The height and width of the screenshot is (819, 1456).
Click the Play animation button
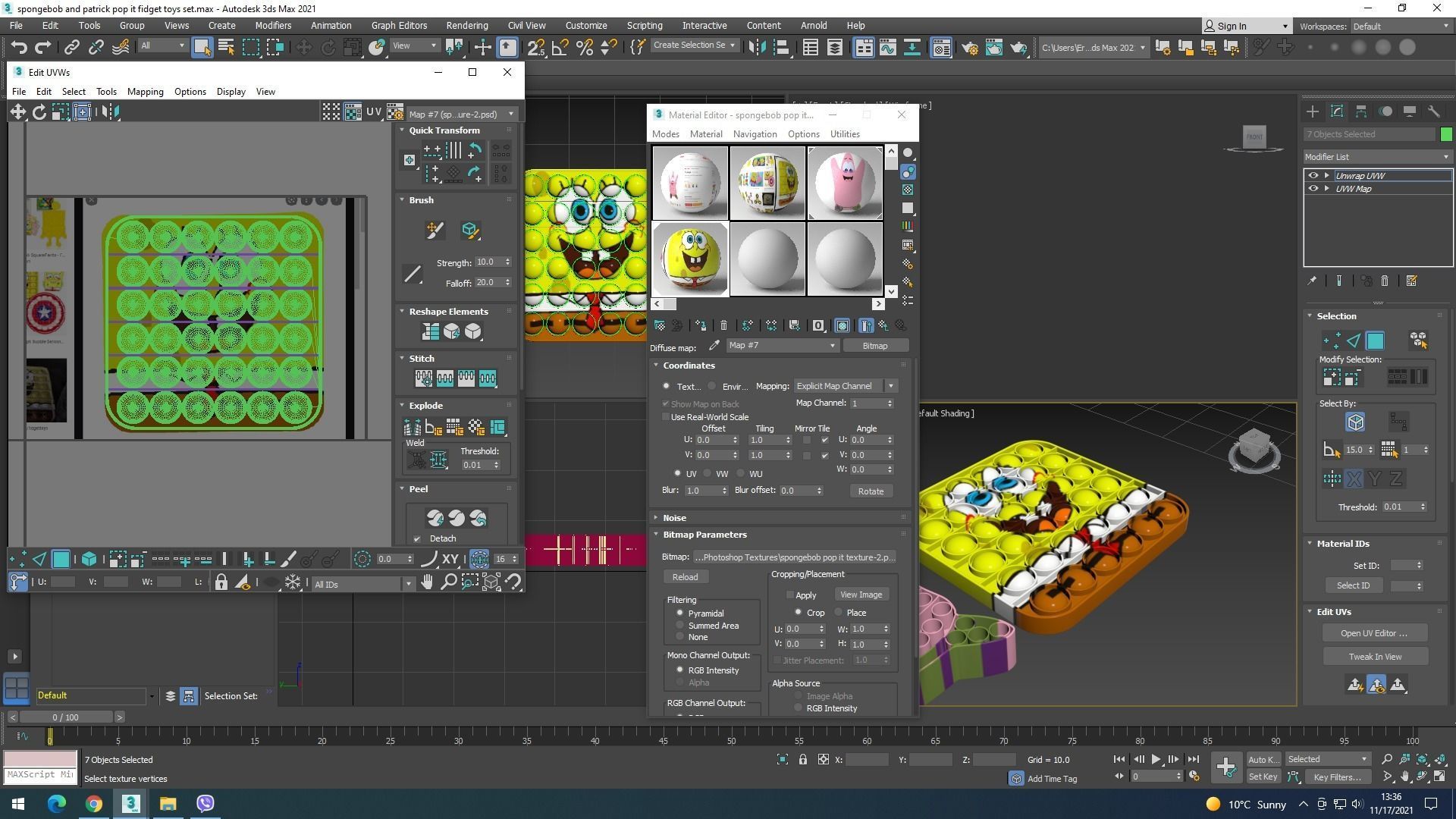(1155, 759)
